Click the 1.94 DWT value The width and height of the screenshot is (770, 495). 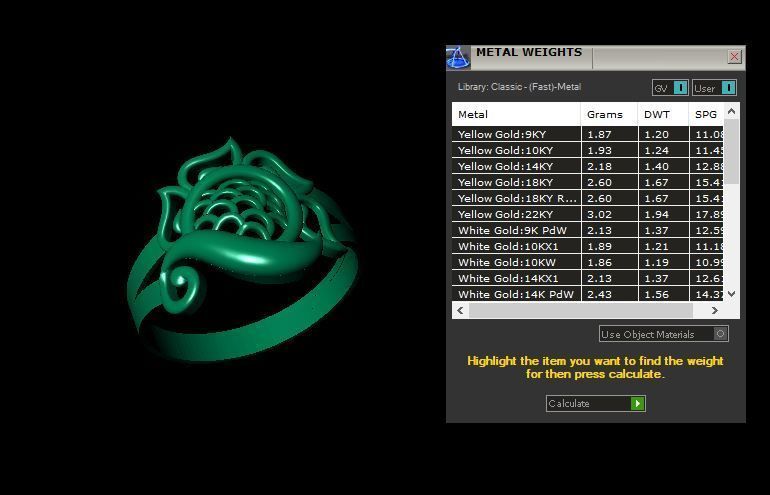pyautogui.click(x=657, y=214)
